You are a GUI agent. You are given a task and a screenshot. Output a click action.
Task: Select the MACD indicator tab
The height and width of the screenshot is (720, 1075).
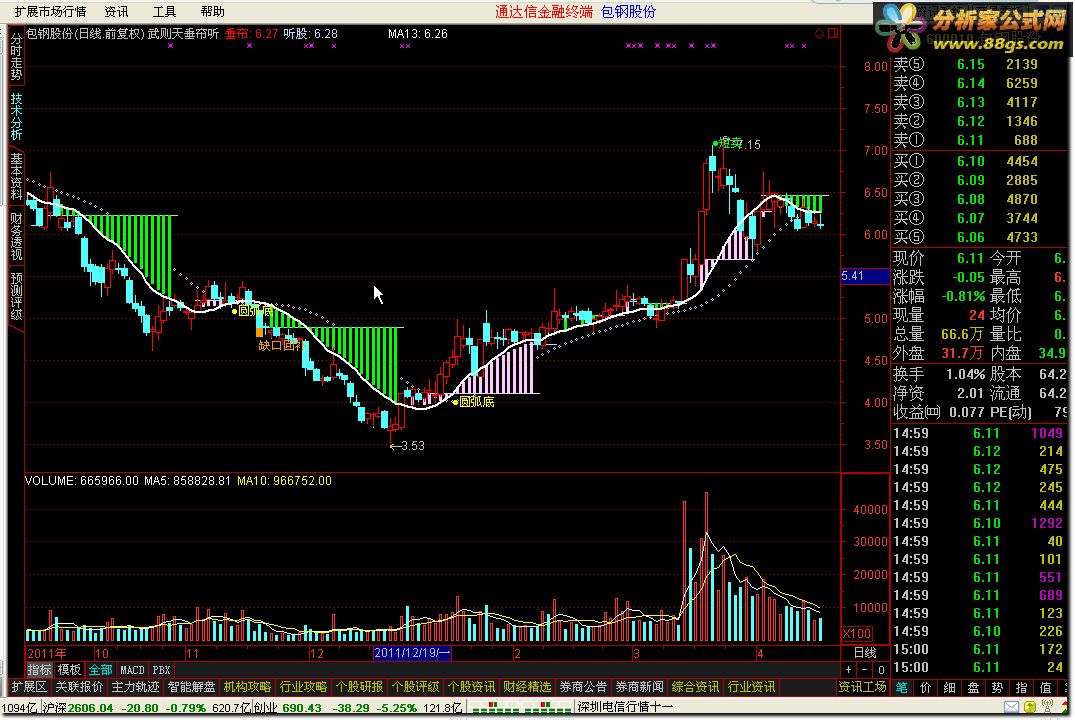click(132, 670)
